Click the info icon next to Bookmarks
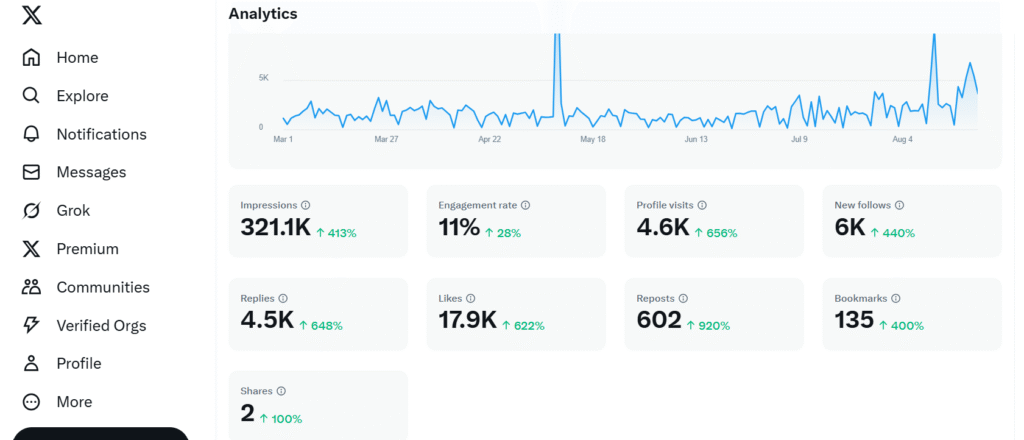Screen dimensions: 1024x440 (895, 298)
